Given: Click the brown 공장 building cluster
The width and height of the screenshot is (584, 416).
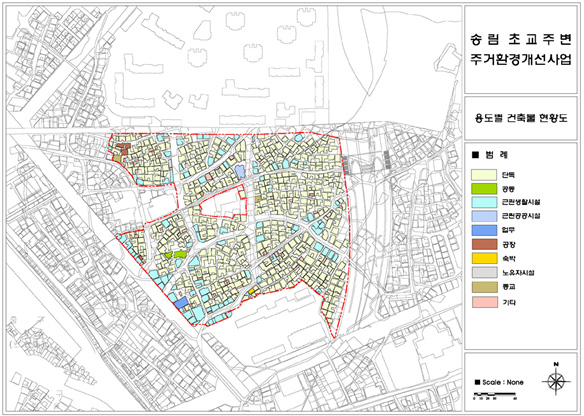Looking at the screenshot, I should tap(123, 148).
